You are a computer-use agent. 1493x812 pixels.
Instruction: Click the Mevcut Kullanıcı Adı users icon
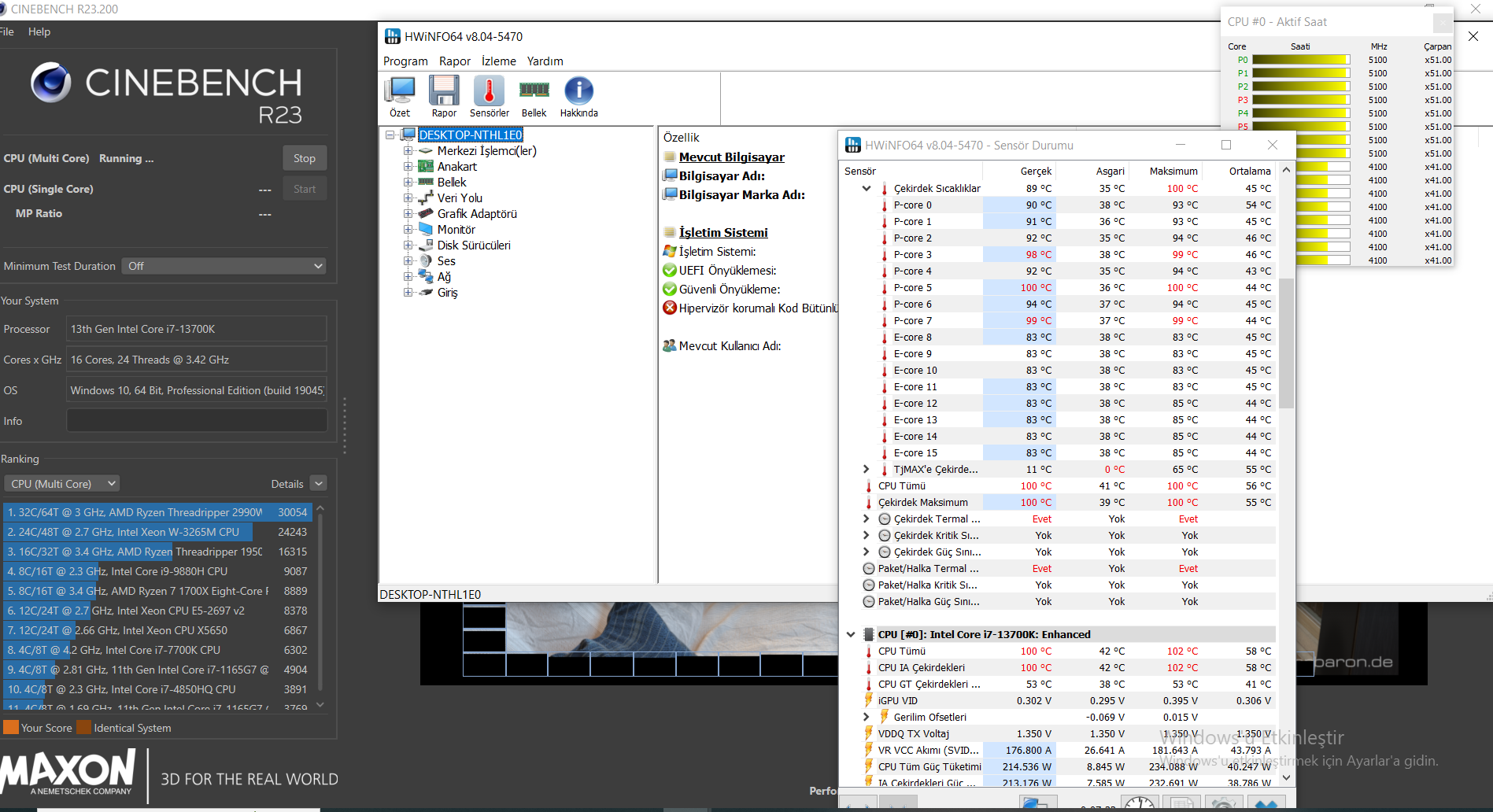(670, 345)
